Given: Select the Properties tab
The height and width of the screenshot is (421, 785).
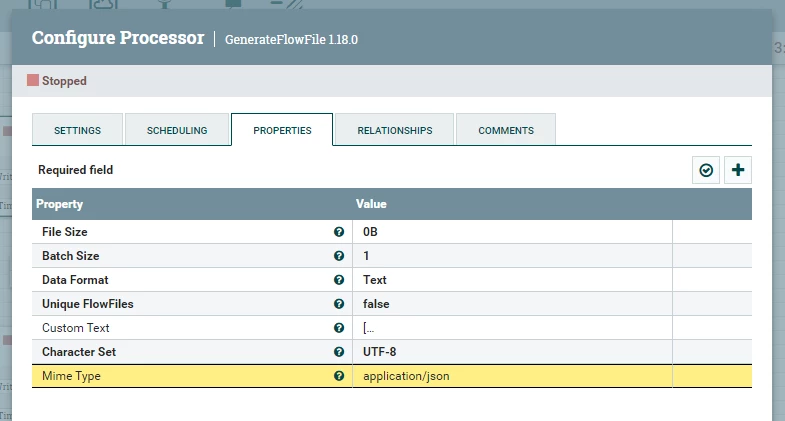Looking at the screenshot, I should tap(282, 130).
